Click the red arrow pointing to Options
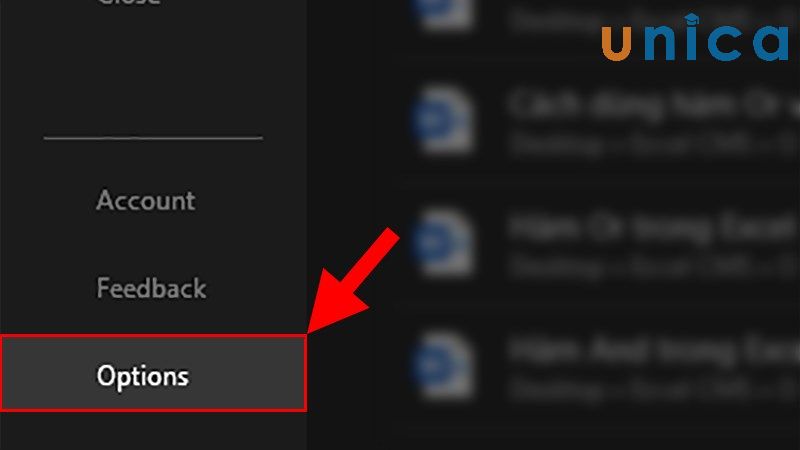 [353, 280]
